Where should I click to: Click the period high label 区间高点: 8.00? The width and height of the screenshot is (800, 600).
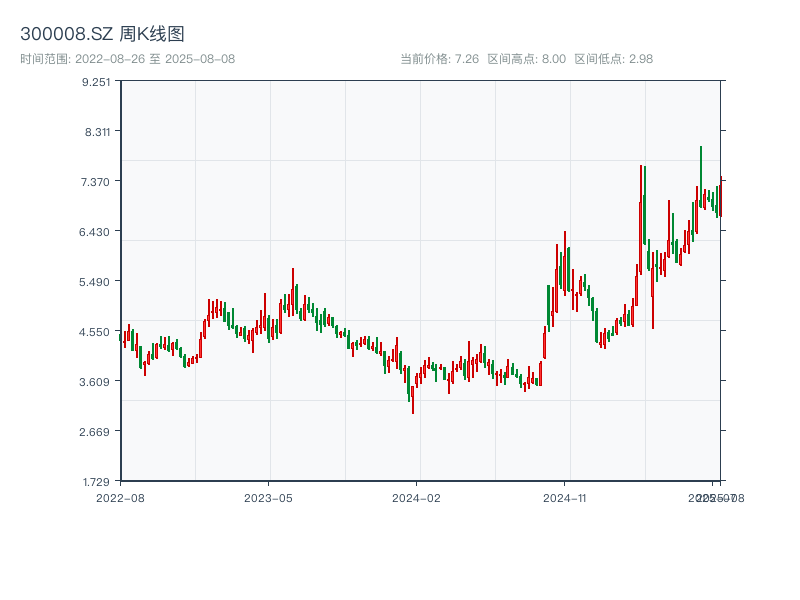click(527, 59)
